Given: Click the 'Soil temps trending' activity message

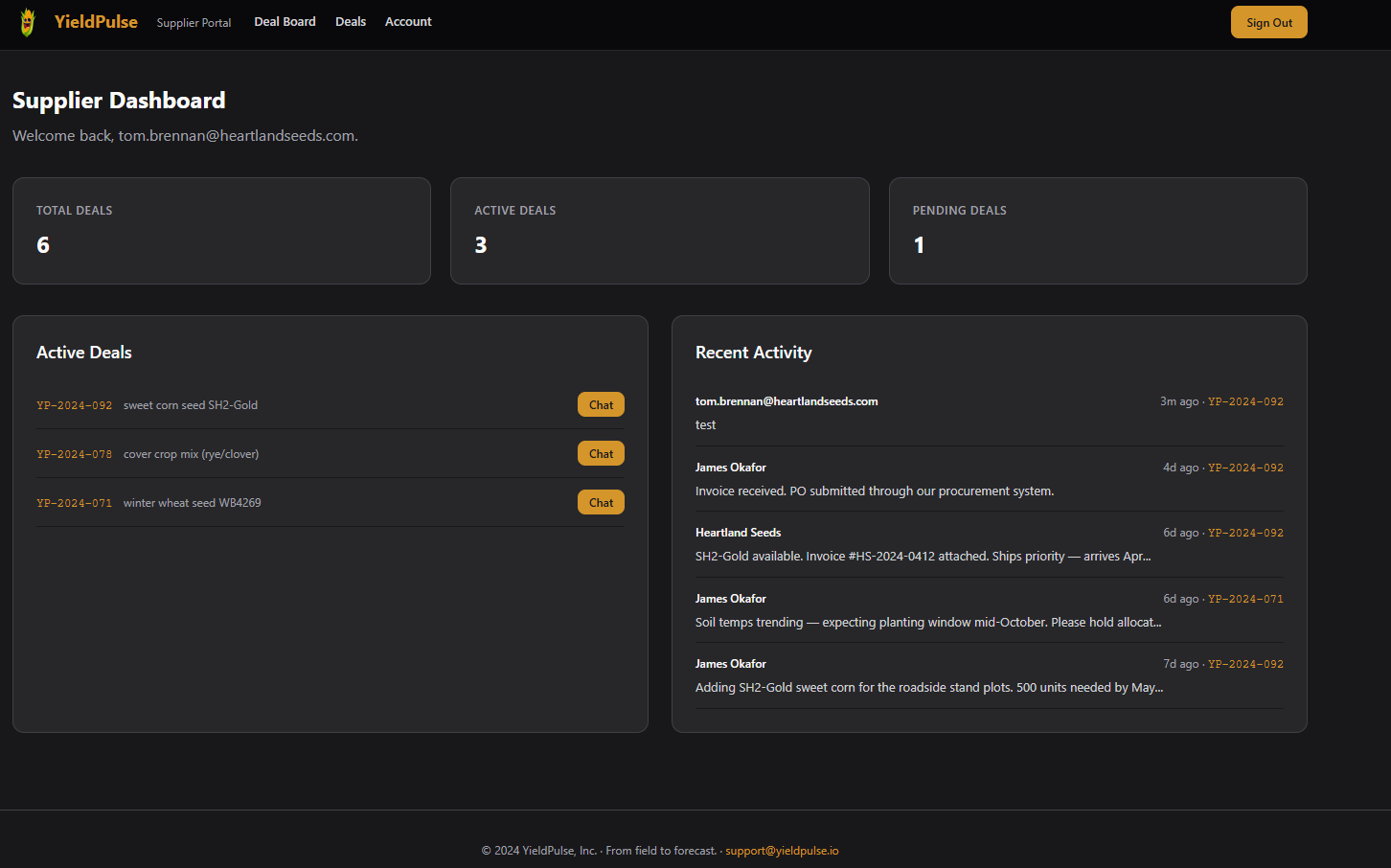Looking at the screenshot, I should coord(927,623).
